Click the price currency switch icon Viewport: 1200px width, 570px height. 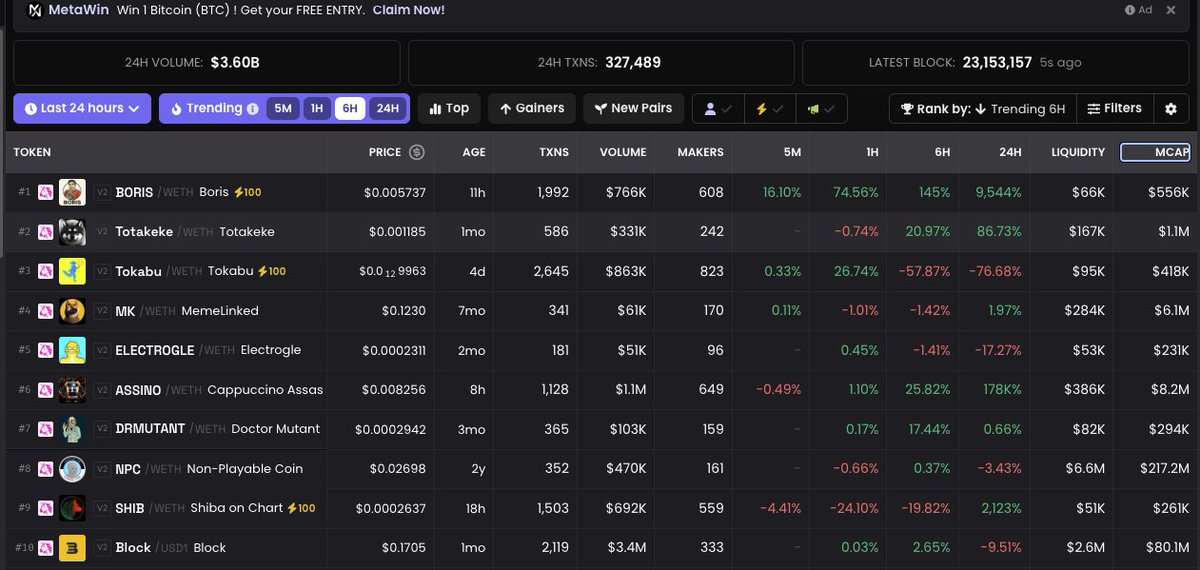(x=417, y=153)
